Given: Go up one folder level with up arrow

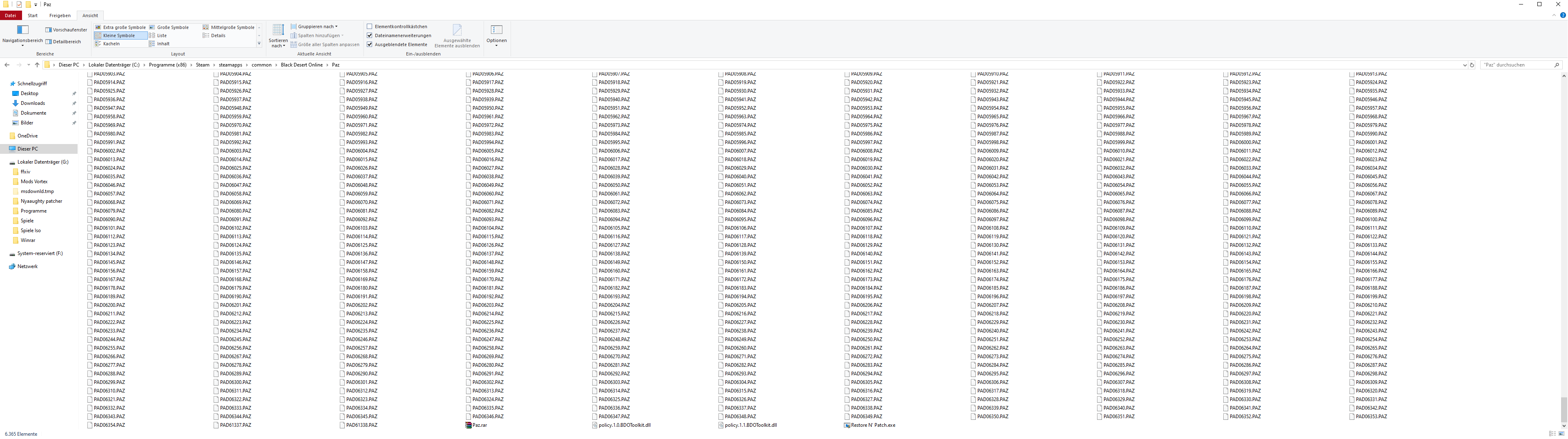Looking at the screenshot, I should point(37,65).
